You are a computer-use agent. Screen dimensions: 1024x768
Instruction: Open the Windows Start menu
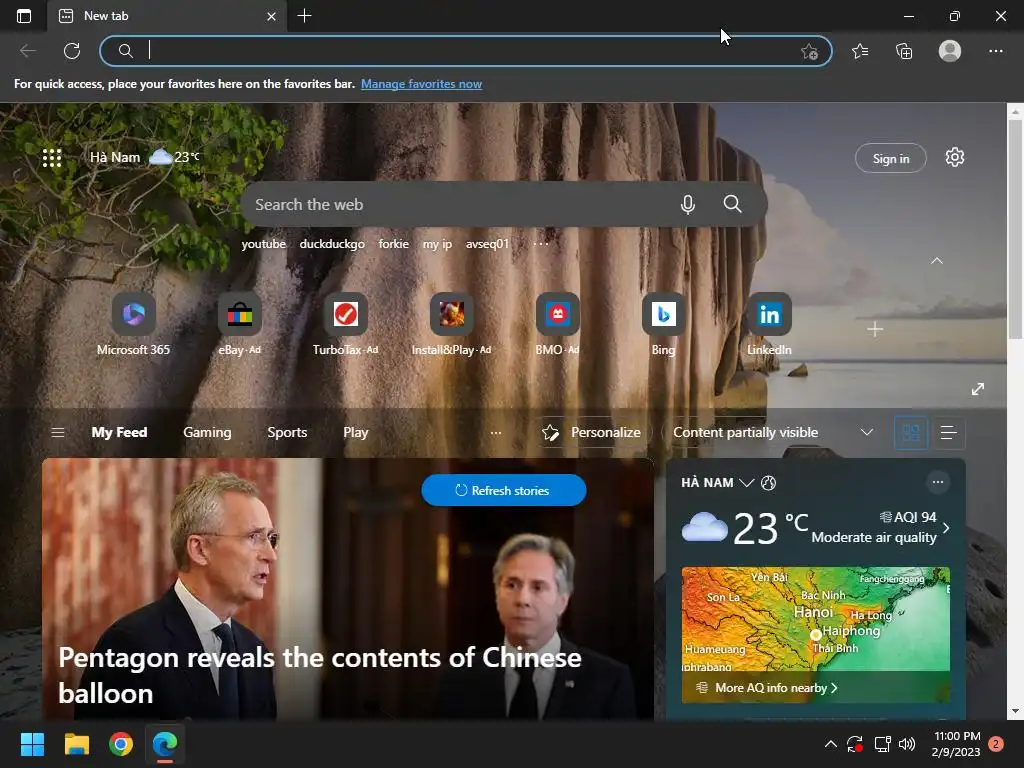point(32,744)
